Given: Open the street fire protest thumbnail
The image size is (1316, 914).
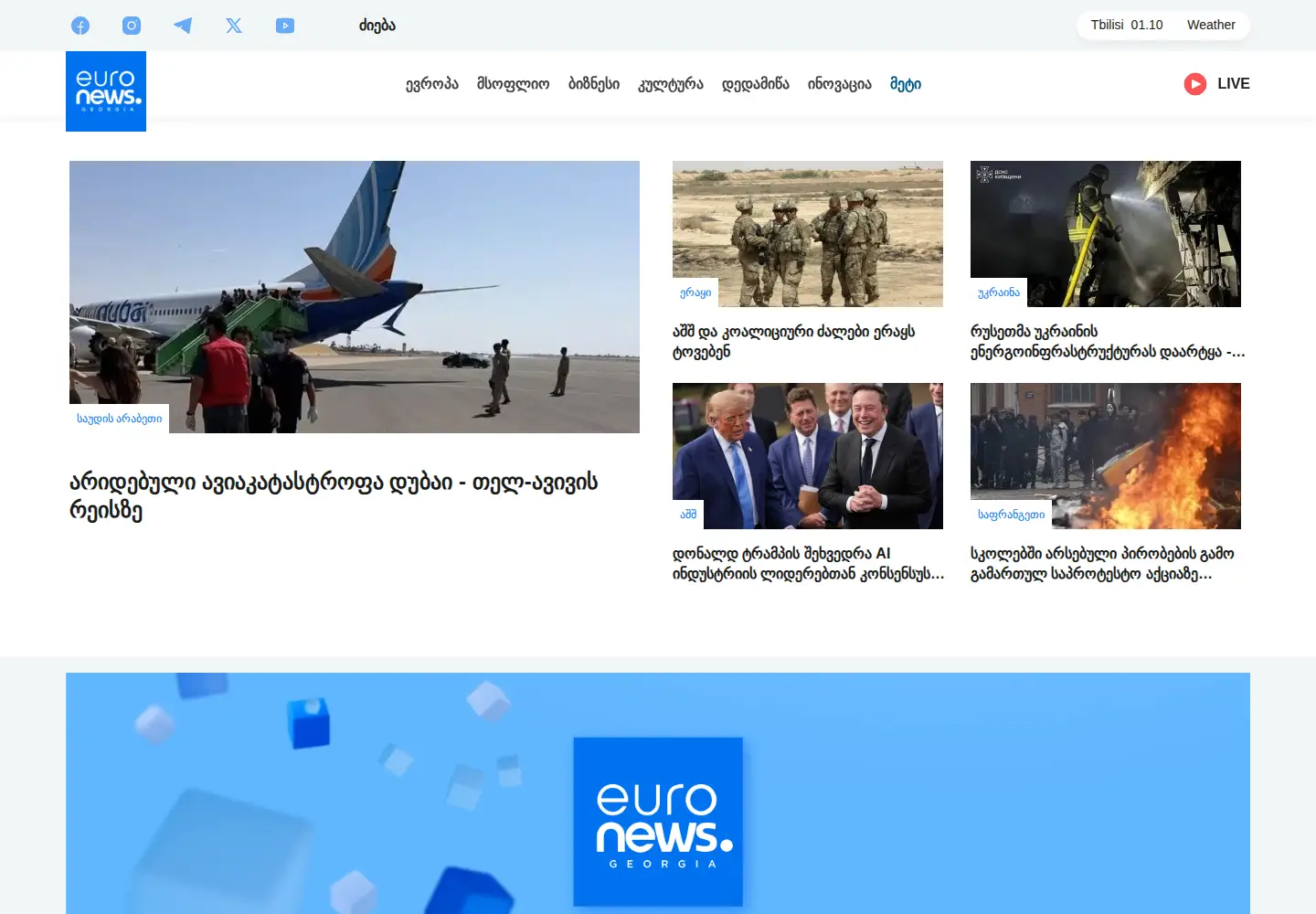Looking at the screenshot, I should tap(1106, 456).
